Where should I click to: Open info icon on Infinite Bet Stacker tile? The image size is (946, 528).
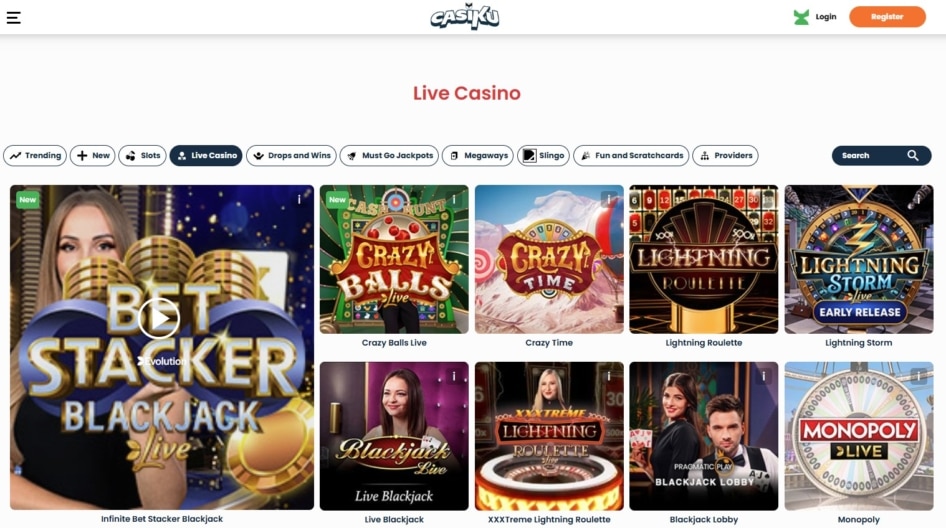click(299, 199)
